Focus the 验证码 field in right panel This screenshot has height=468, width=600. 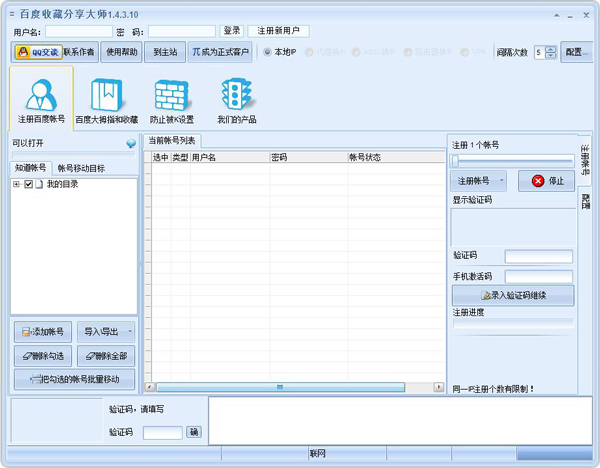[539, 256]
